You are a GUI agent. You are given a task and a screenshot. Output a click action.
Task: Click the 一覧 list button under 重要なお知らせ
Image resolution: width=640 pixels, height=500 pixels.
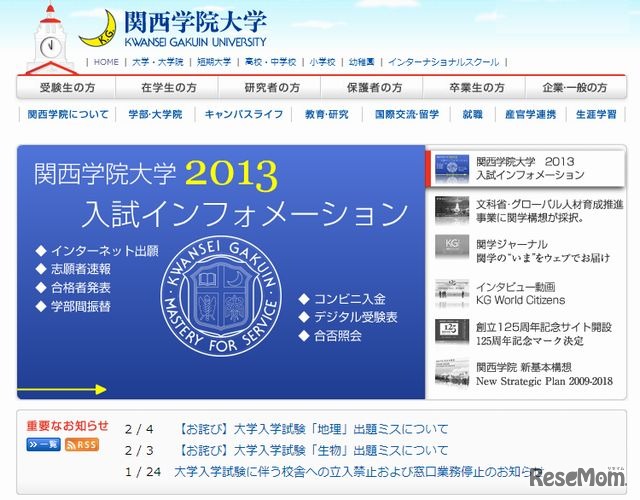[43, 444]
